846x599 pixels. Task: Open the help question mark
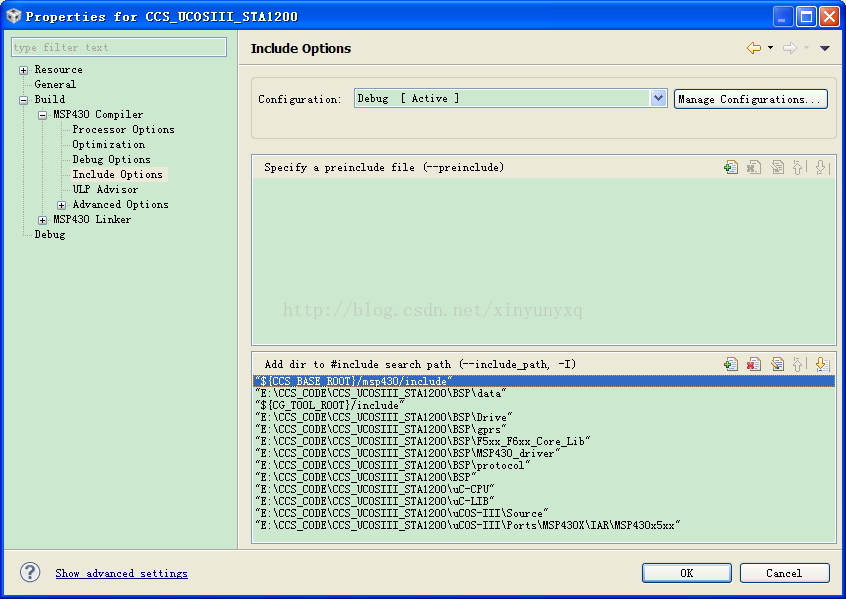[30, 572]
